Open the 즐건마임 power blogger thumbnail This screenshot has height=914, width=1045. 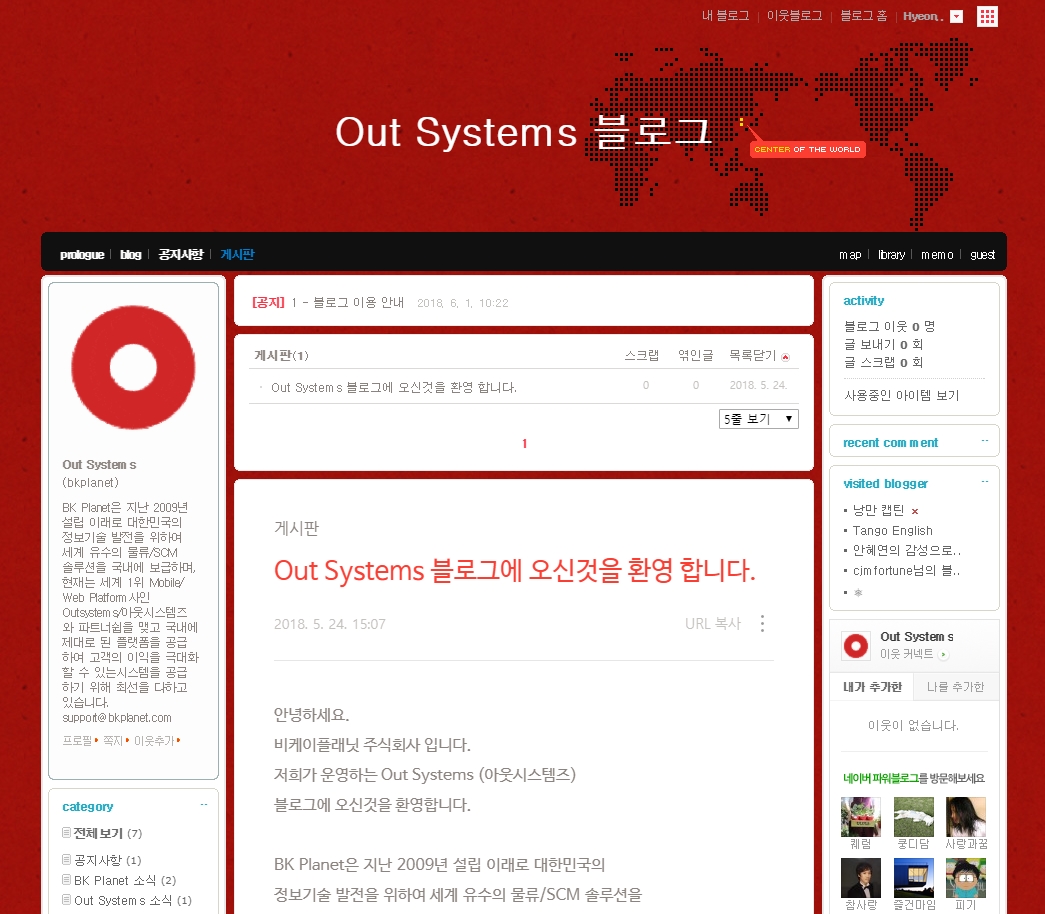pyautogui.click(x=913, y=878)
